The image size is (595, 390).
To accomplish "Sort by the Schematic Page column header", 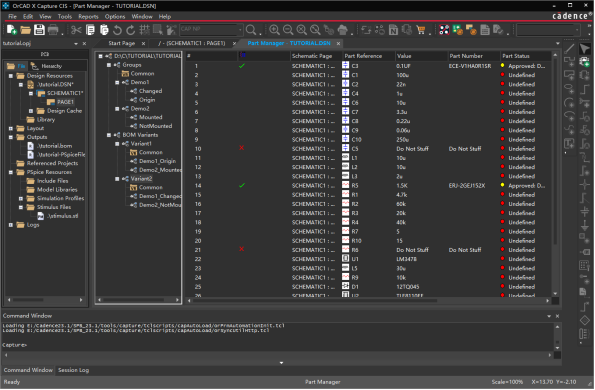I will [x=316, y=56].
